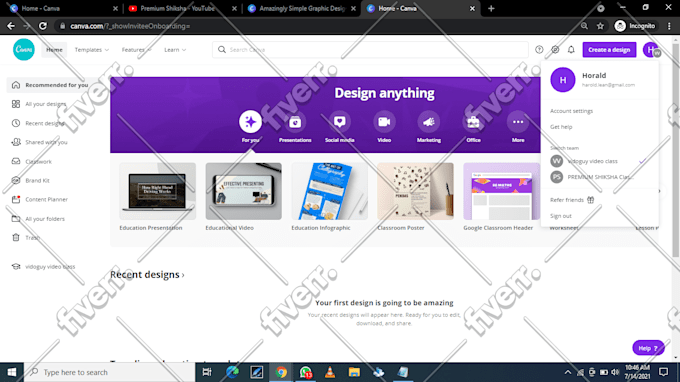Screen dimensions: 680x382
Task: Expand the Recent designs section arrow
Action: click(x=183, y=275)
